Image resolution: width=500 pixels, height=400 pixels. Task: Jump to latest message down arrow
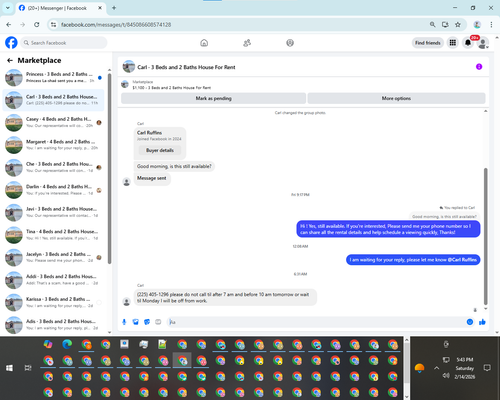[475, 310]
